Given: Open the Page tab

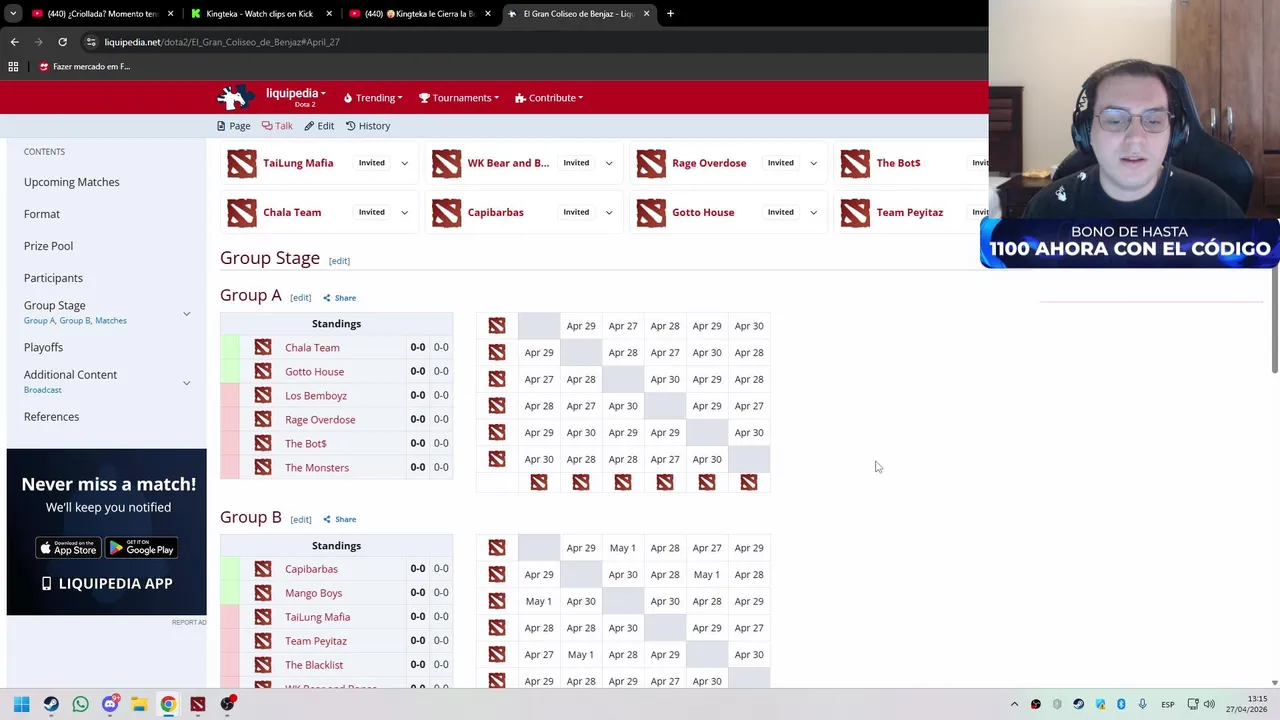Looking at the screenshot, I should (x=234, y=126).
